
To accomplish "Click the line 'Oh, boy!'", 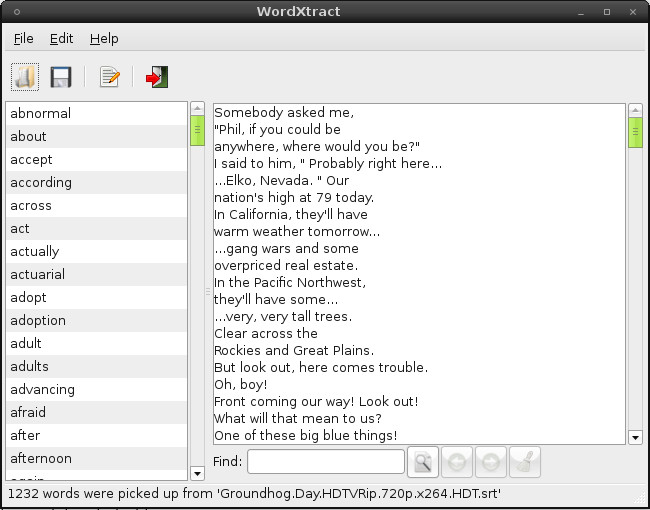I will 240,384.
